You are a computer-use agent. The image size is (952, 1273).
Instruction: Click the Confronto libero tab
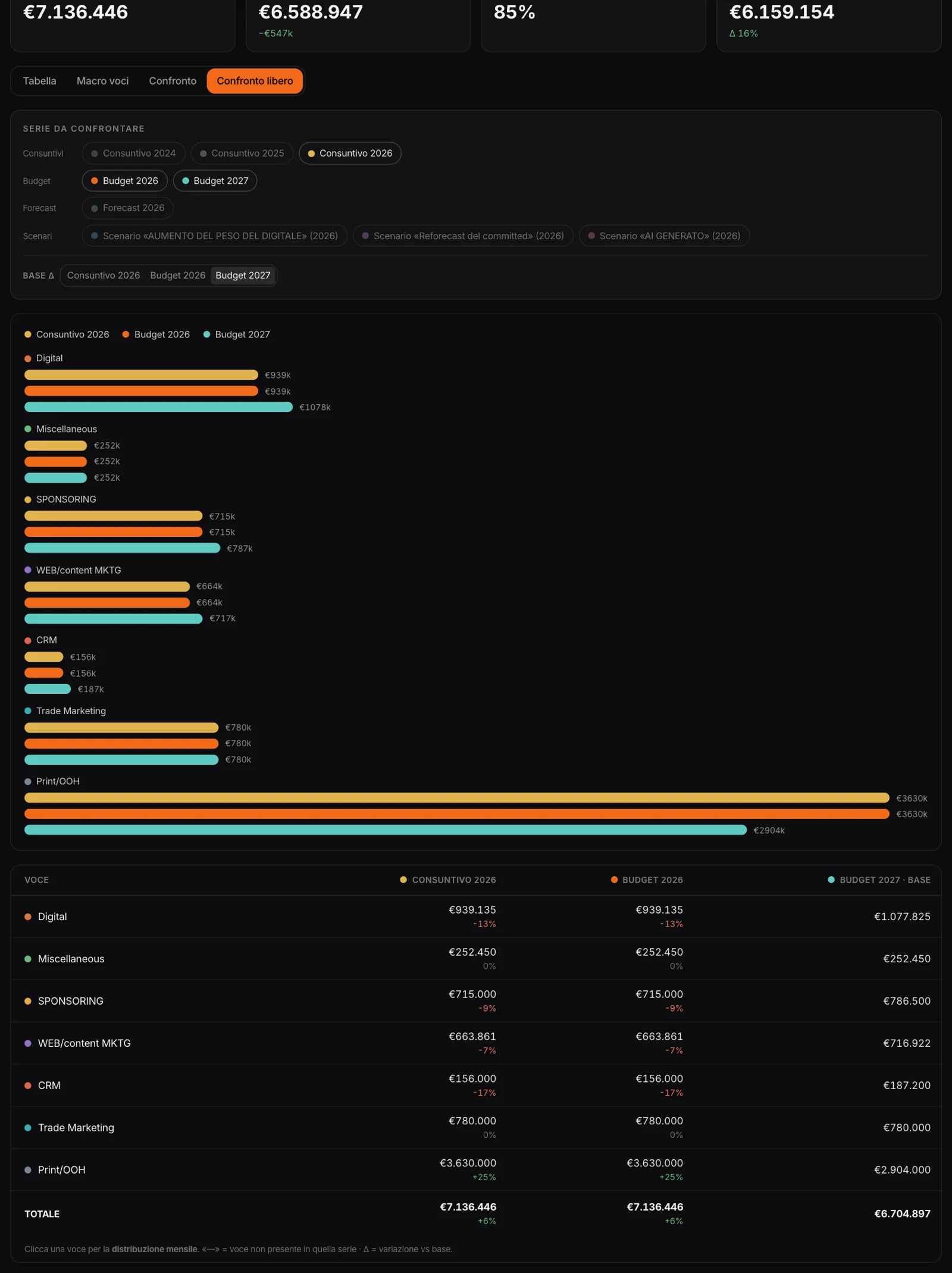[255, 81]
